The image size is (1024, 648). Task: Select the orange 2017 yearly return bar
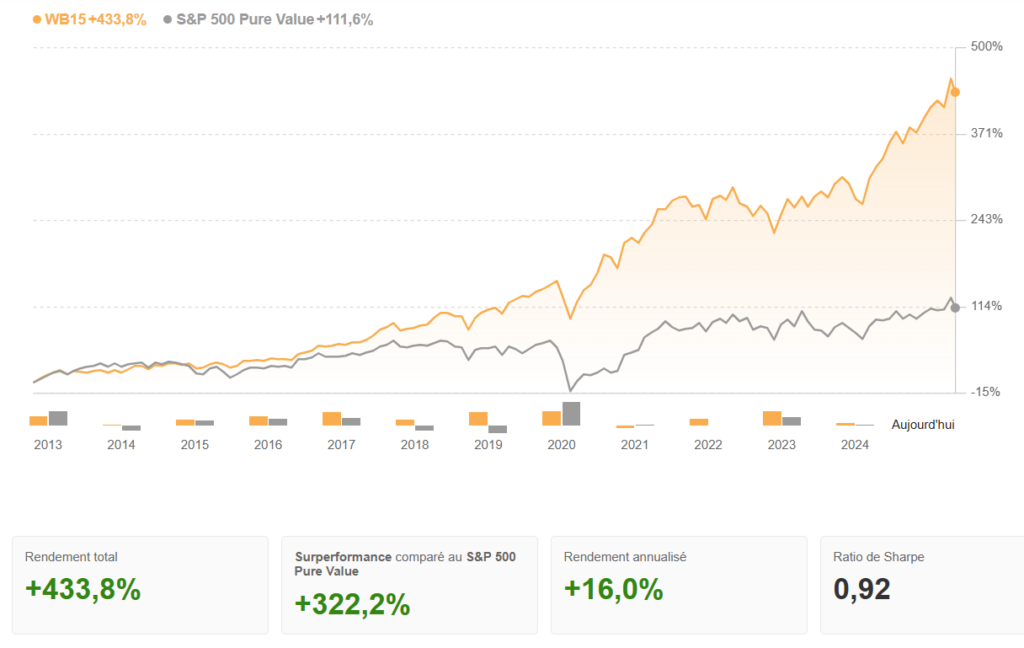[x=332, y=419]
